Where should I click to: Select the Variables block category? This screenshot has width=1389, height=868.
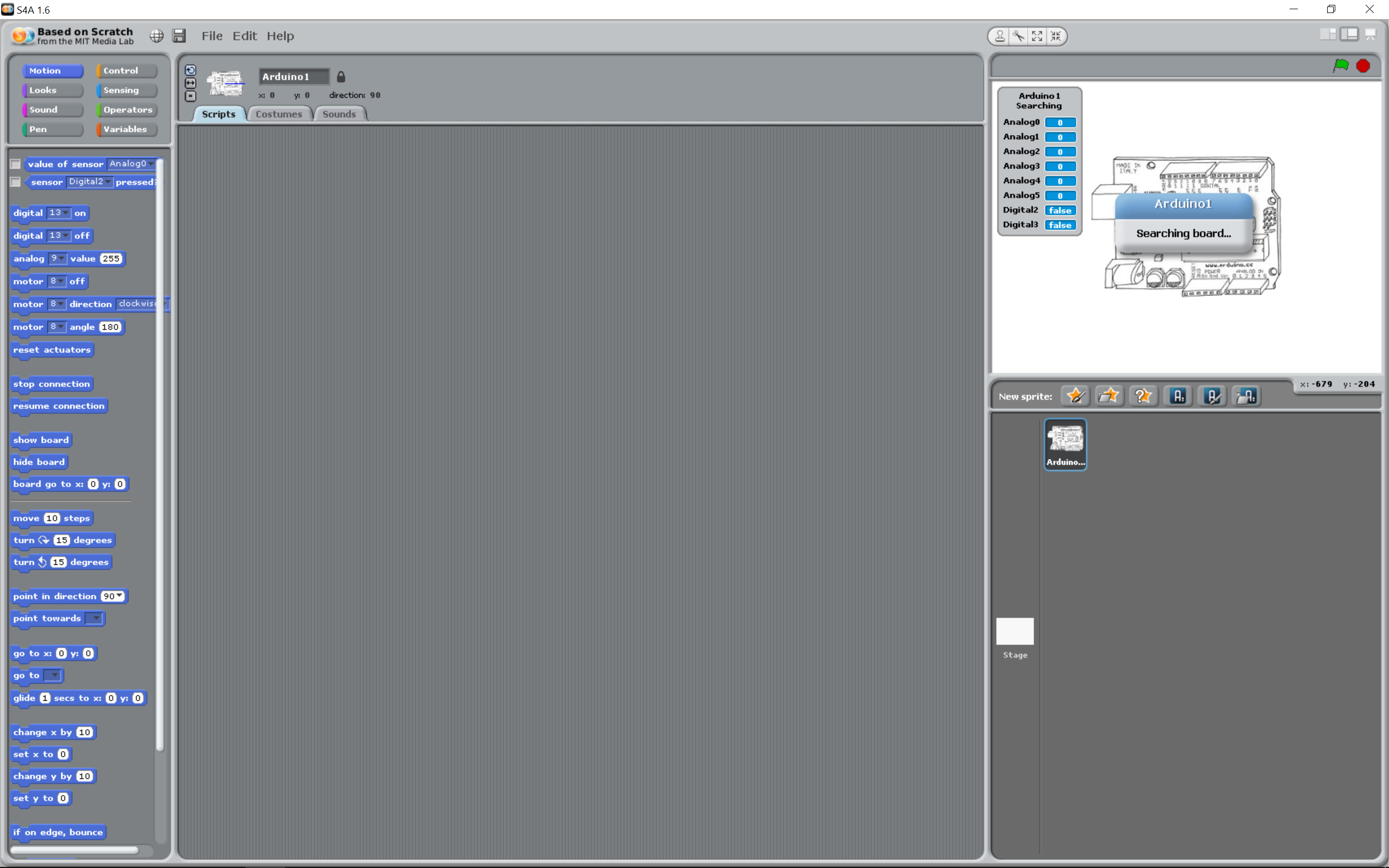[126, 129]
